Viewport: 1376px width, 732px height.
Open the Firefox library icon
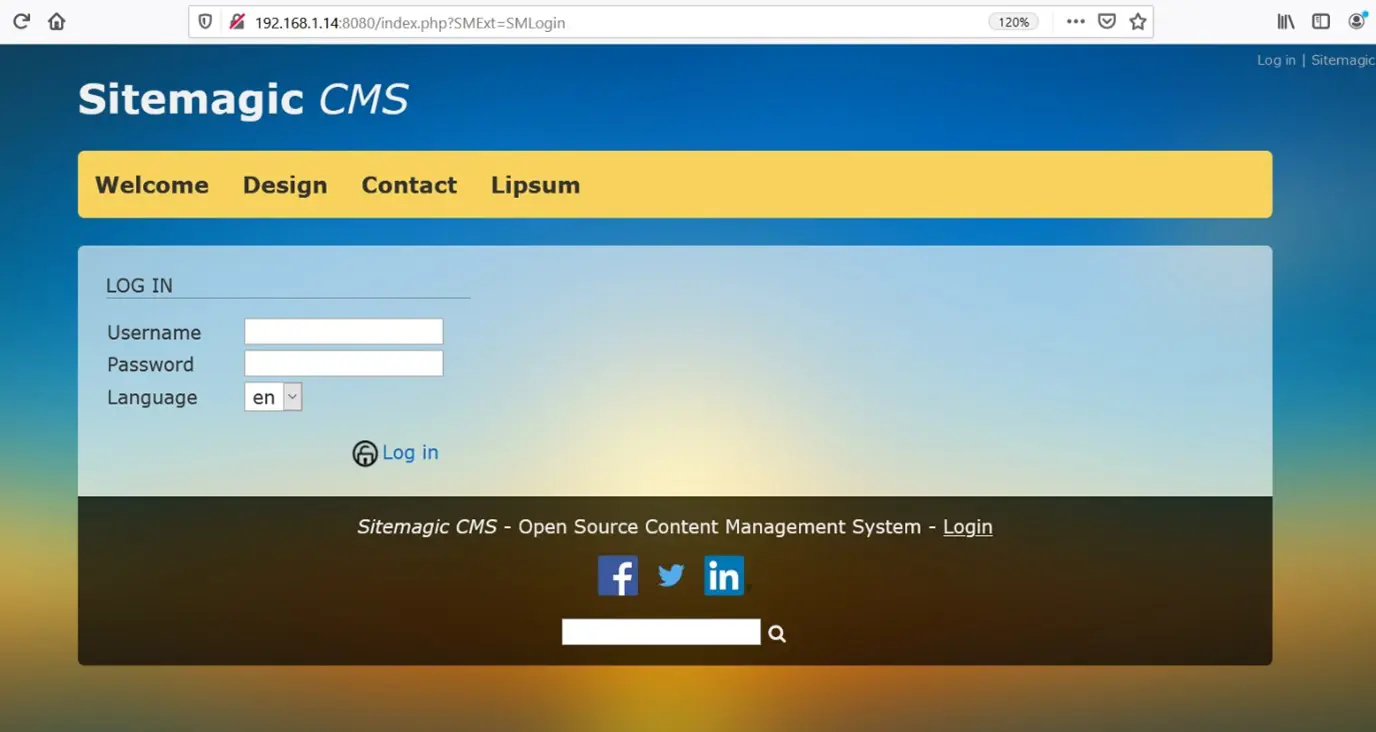point(1286,21)
